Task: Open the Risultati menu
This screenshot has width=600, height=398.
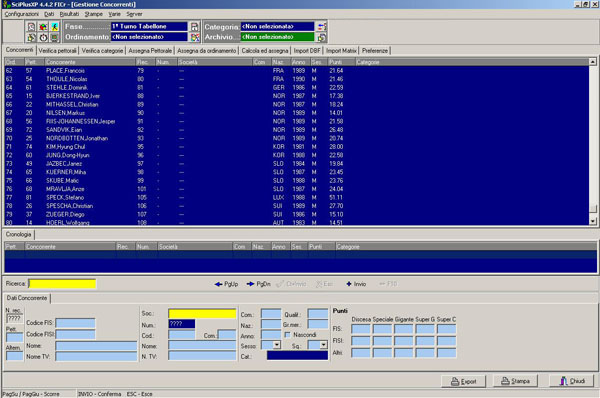Action: click(69, 14)
